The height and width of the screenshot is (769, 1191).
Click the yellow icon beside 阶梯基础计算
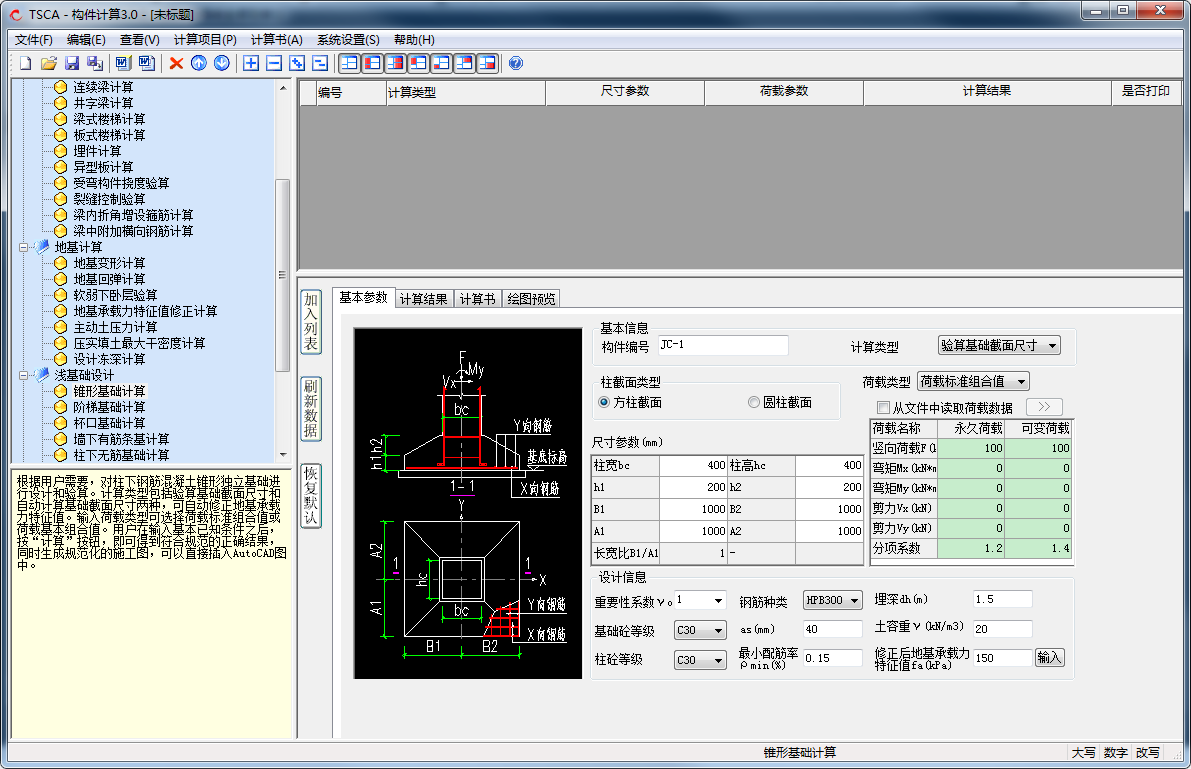point(61,407)
